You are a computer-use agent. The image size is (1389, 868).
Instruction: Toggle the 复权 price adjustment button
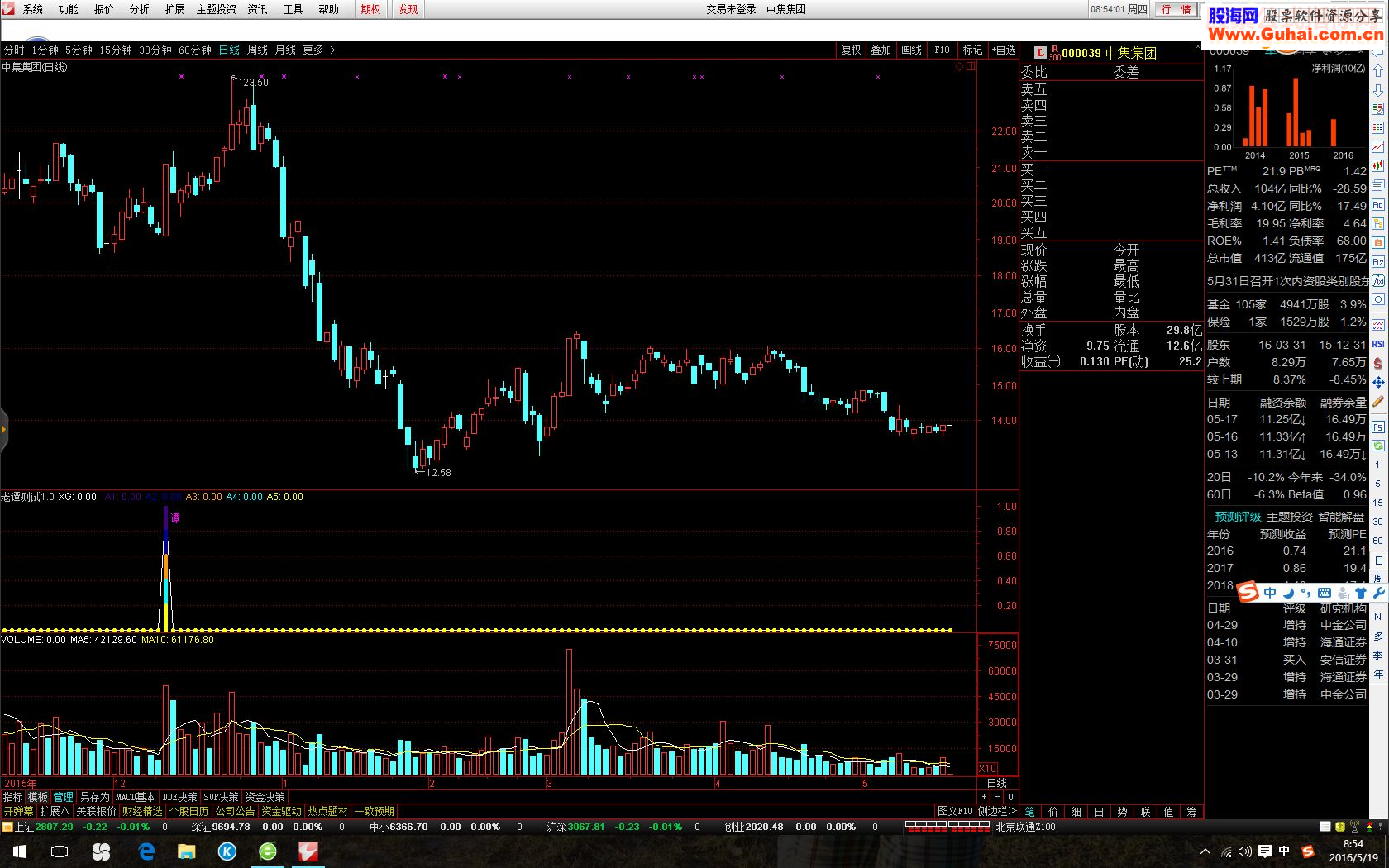852,50
